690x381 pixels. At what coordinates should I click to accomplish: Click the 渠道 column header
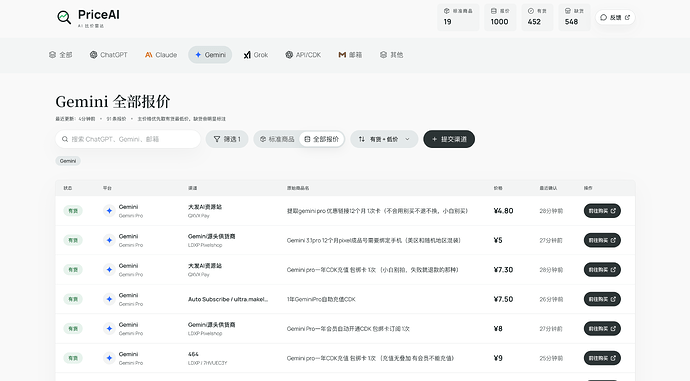[192, 188]
